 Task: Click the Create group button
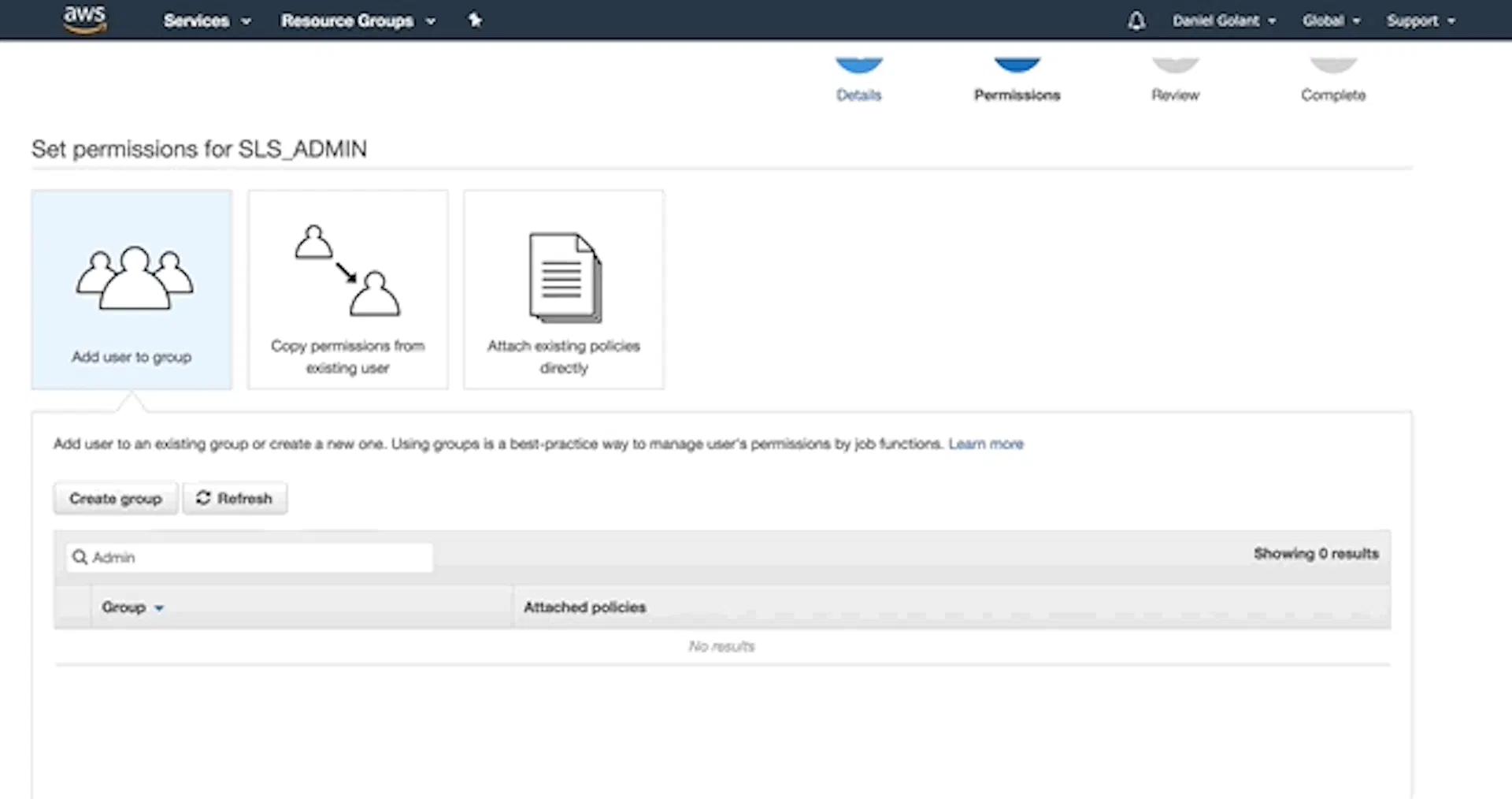[x=116, y=499]
